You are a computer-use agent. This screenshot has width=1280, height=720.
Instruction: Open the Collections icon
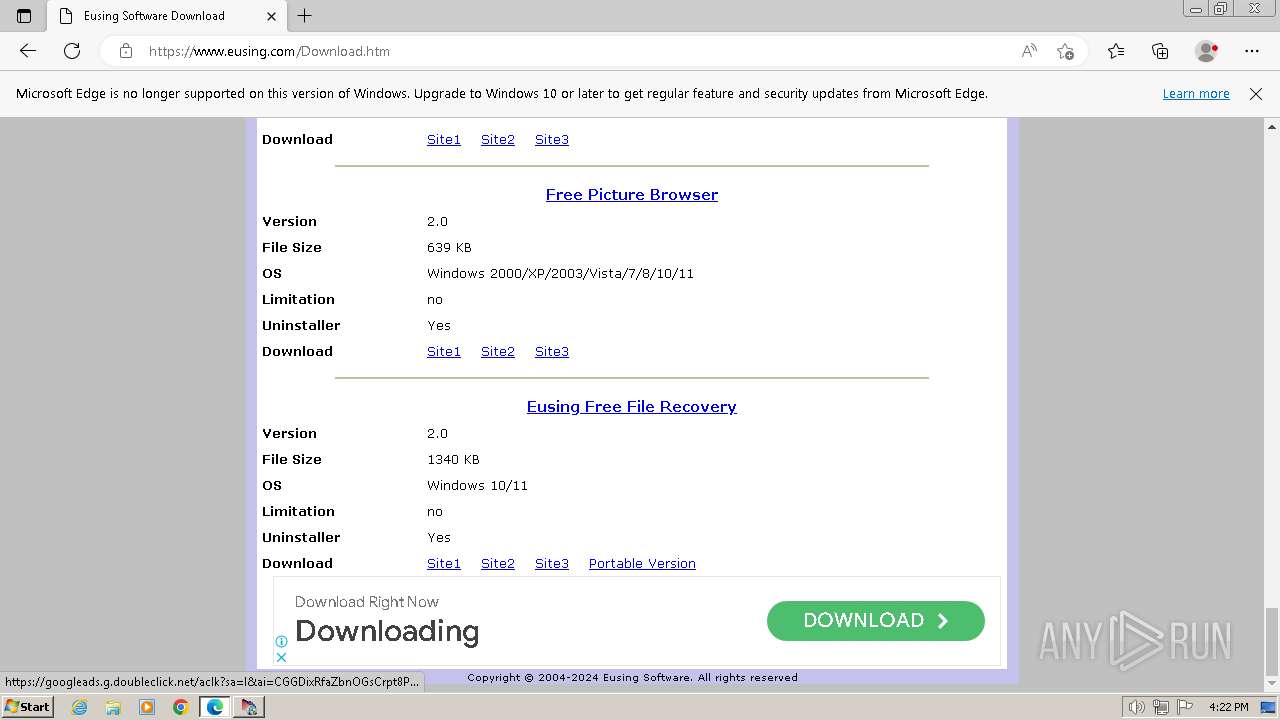pyautogui.click(x=1160, y=51)
